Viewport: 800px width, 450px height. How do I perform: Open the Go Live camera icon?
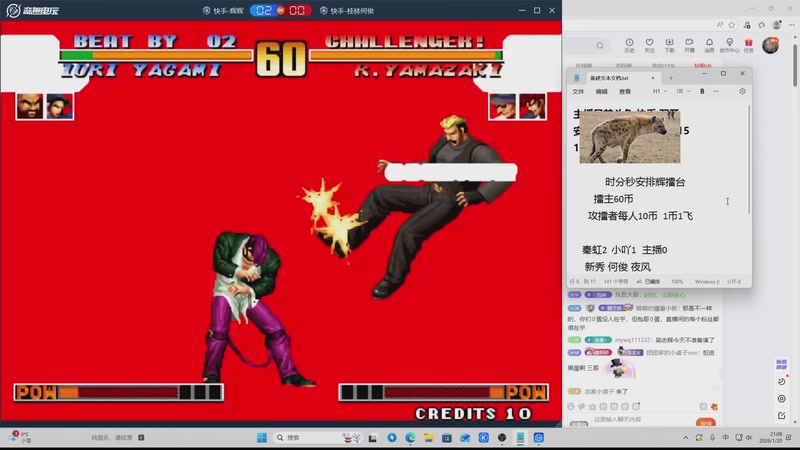[x=689, y=45]
